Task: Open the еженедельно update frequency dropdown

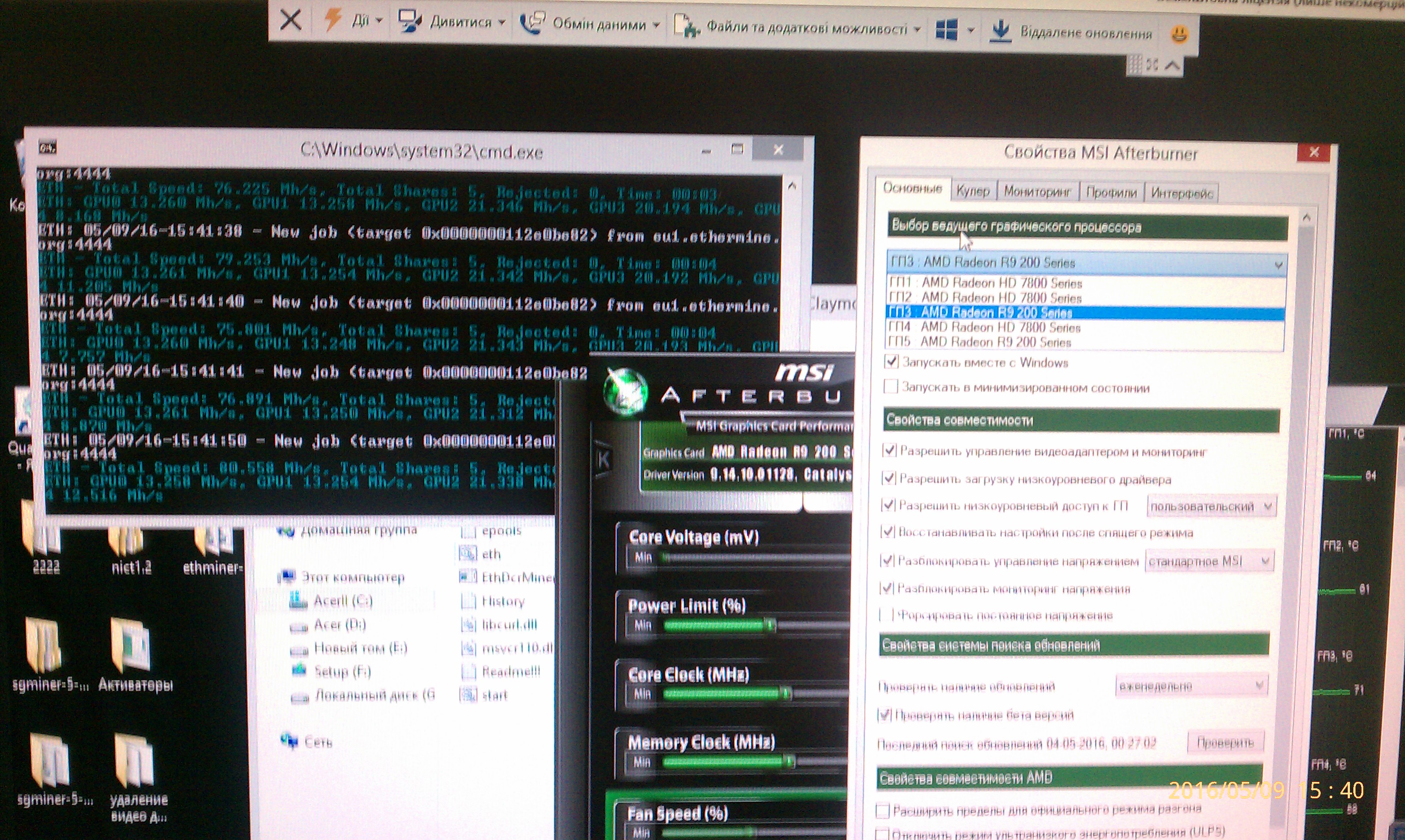Action: 1191,686
